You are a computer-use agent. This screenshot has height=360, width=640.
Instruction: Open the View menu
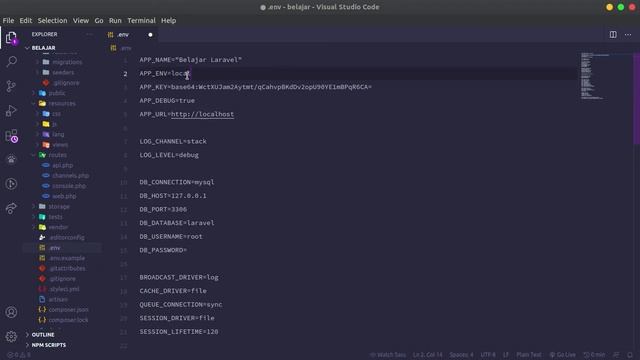(81, 20)
